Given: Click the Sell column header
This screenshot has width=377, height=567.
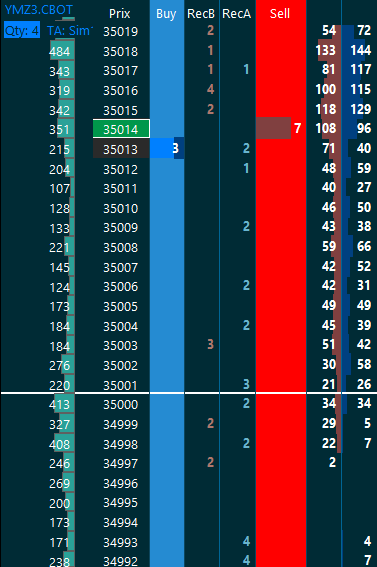Looking at the screenshot, I should click(x=280, y=13).
